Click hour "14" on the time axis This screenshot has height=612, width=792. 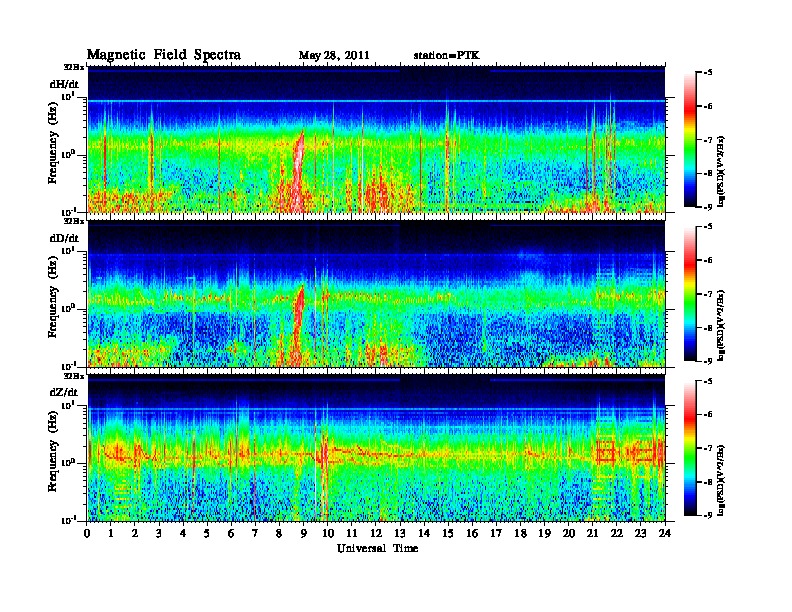coord(424,534)
